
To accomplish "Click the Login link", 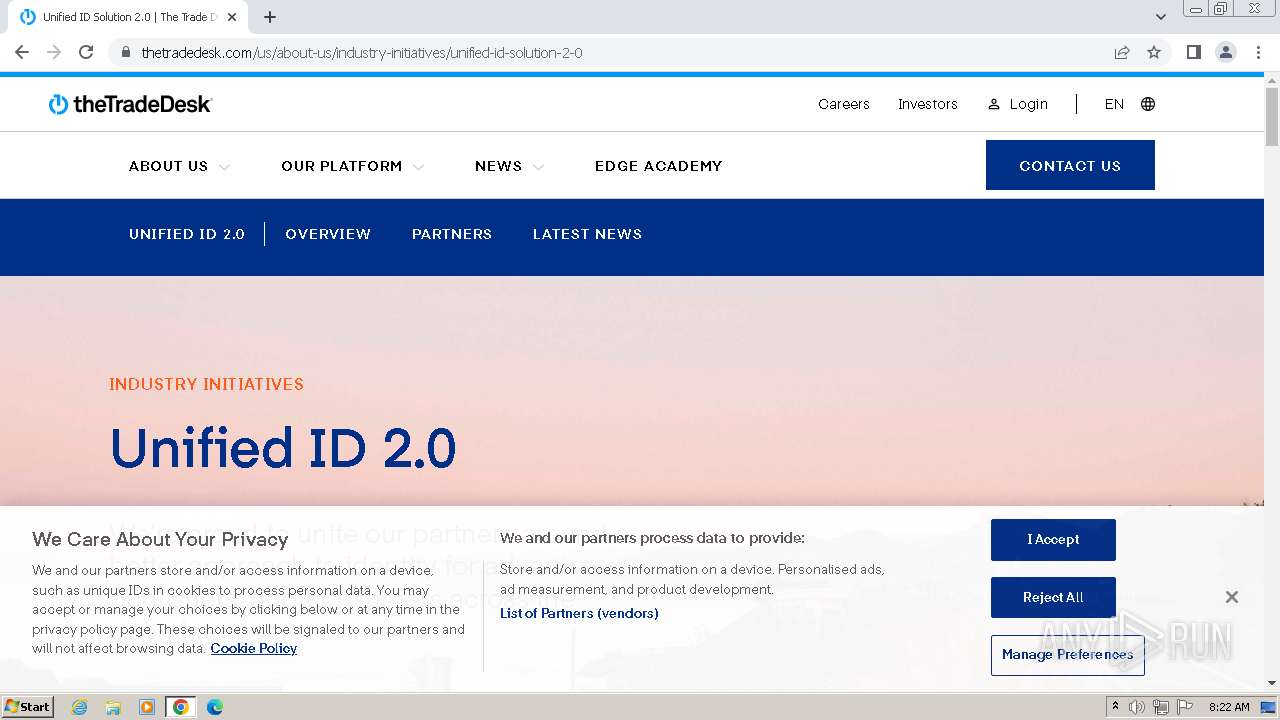I will coord(1018,104).
